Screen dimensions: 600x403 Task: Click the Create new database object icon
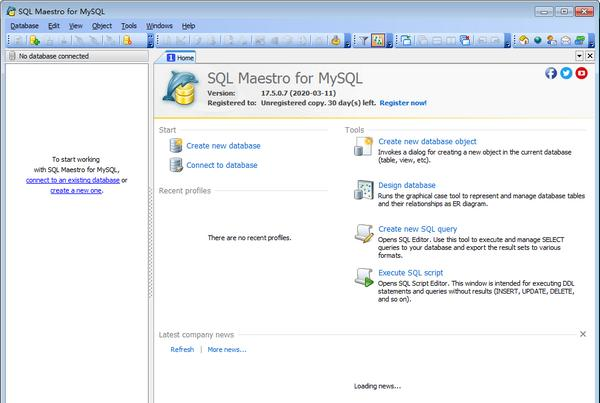point(363,146)
